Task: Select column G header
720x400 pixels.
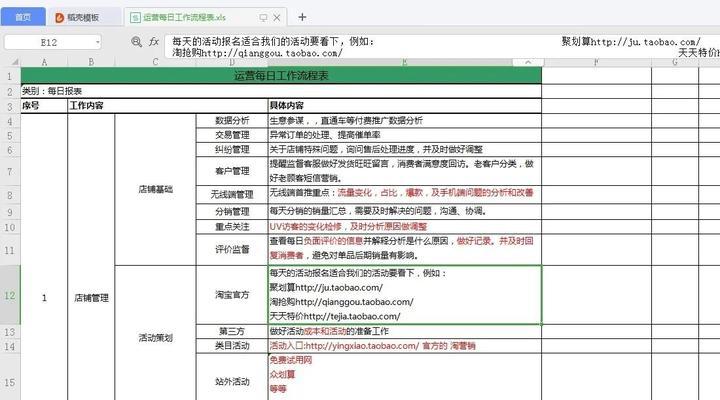Action: [675, 62]
